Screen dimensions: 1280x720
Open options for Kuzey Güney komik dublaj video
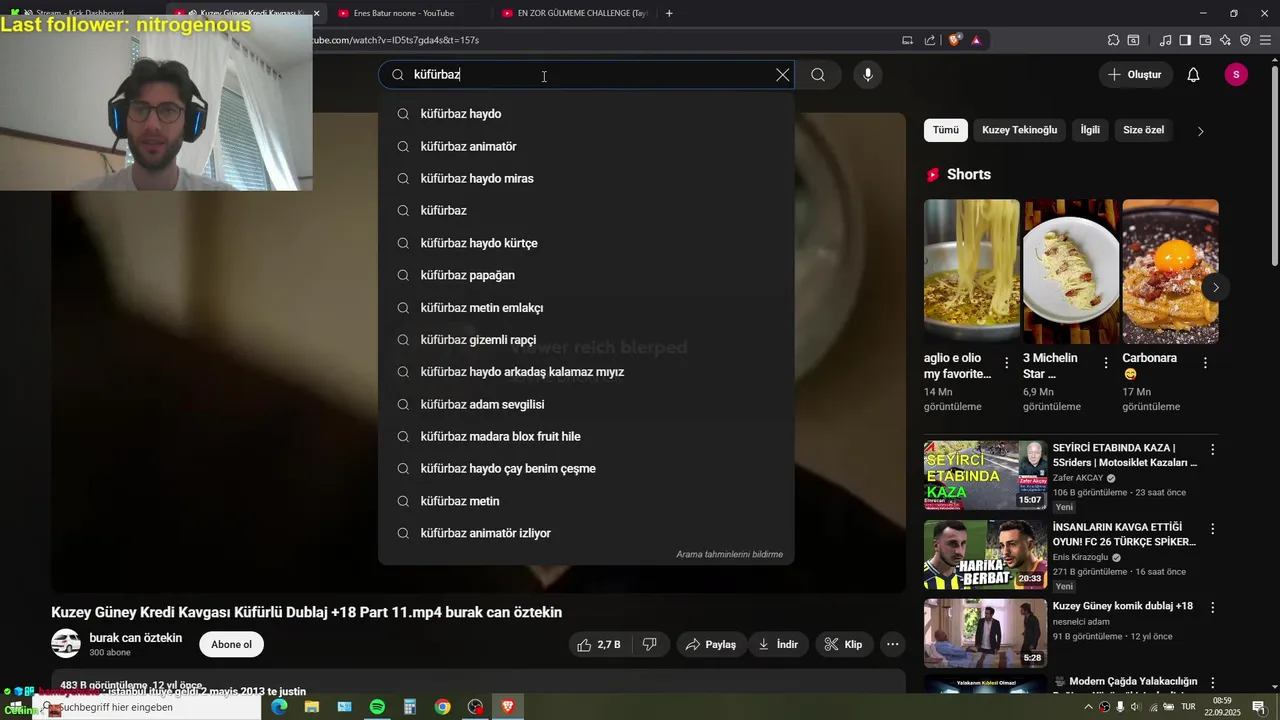coord(1213,608)
